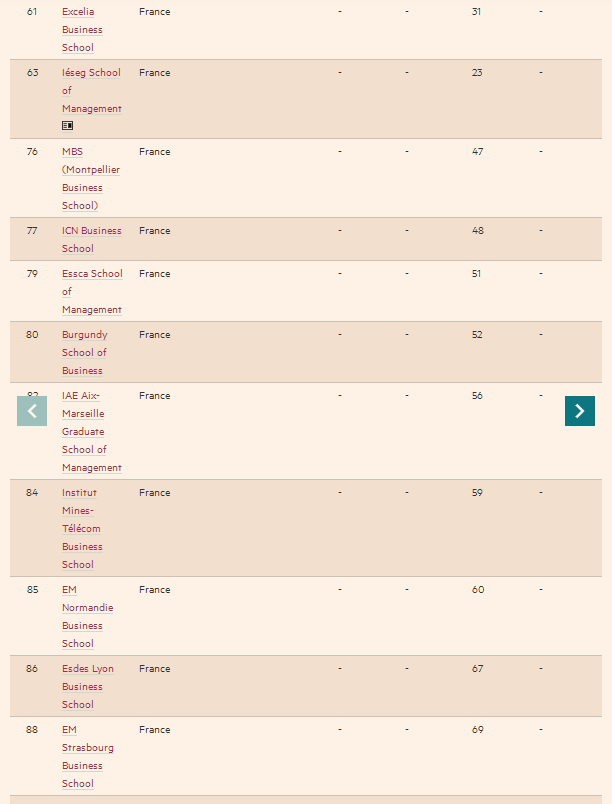612x804 pixels.
Task: Click rank number 76 in the MBS row
Action: pyautogui.click(x=32, y=152)
